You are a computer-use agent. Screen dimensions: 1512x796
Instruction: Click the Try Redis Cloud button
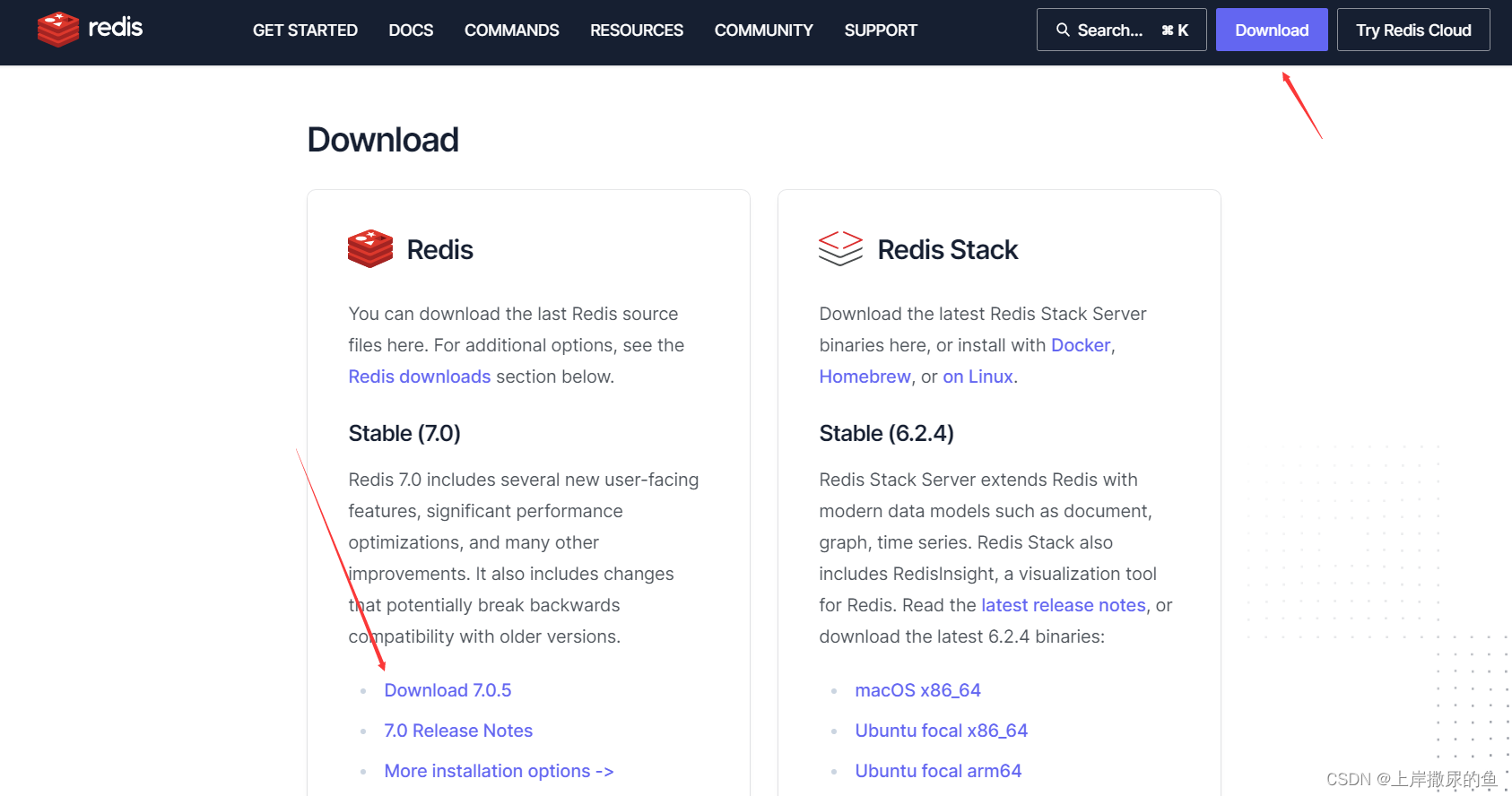click(x=1413, y=30)
